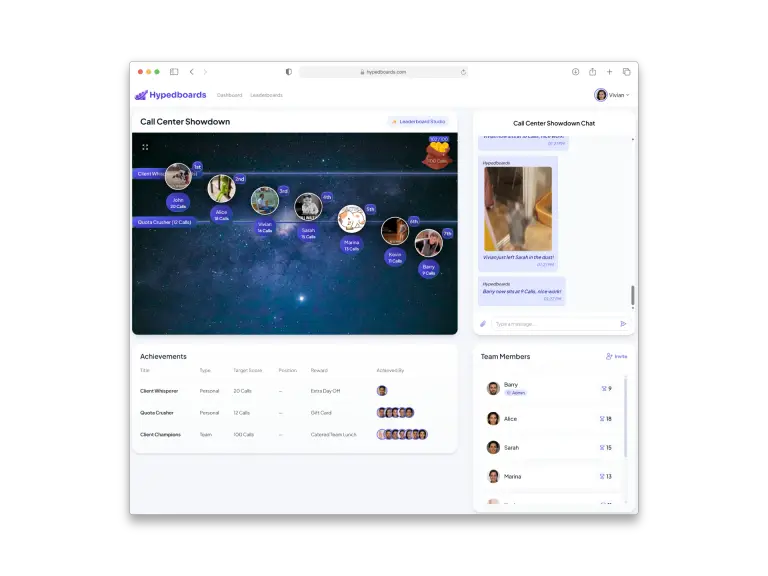This screenshot has width=768, height=576.
Task: Open a new tab with the plus icon
Action: pyautogui.click(x=609, y=72)
